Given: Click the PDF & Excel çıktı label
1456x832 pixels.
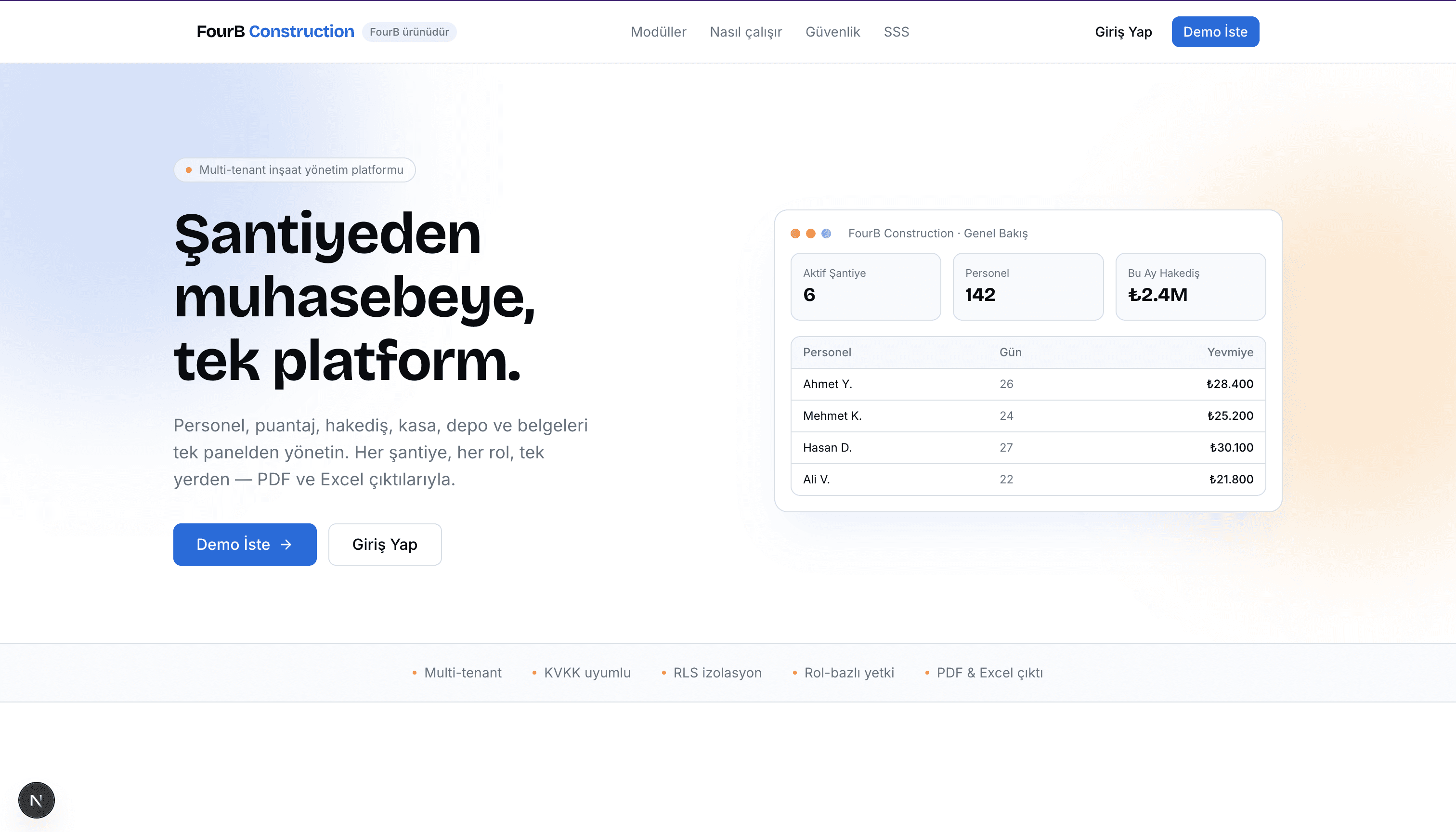Looking at the screenshot, I should [x=990, y=673].
